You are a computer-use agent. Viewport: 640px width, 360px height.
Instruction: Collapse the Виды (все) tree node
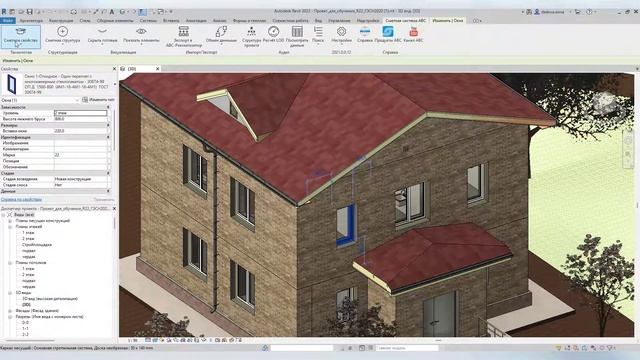[x=4, y=215]
